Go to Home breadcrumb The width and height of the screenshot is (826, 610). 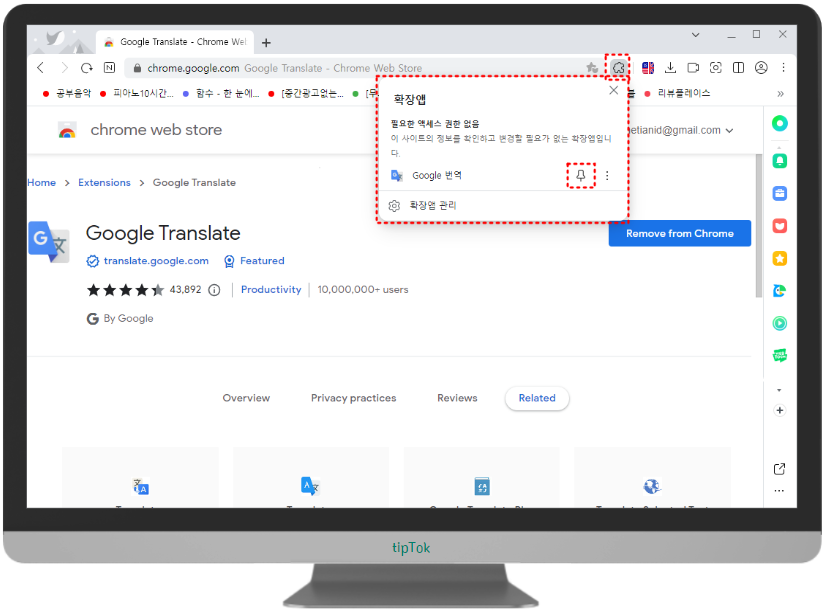click(x=42, y=183)
